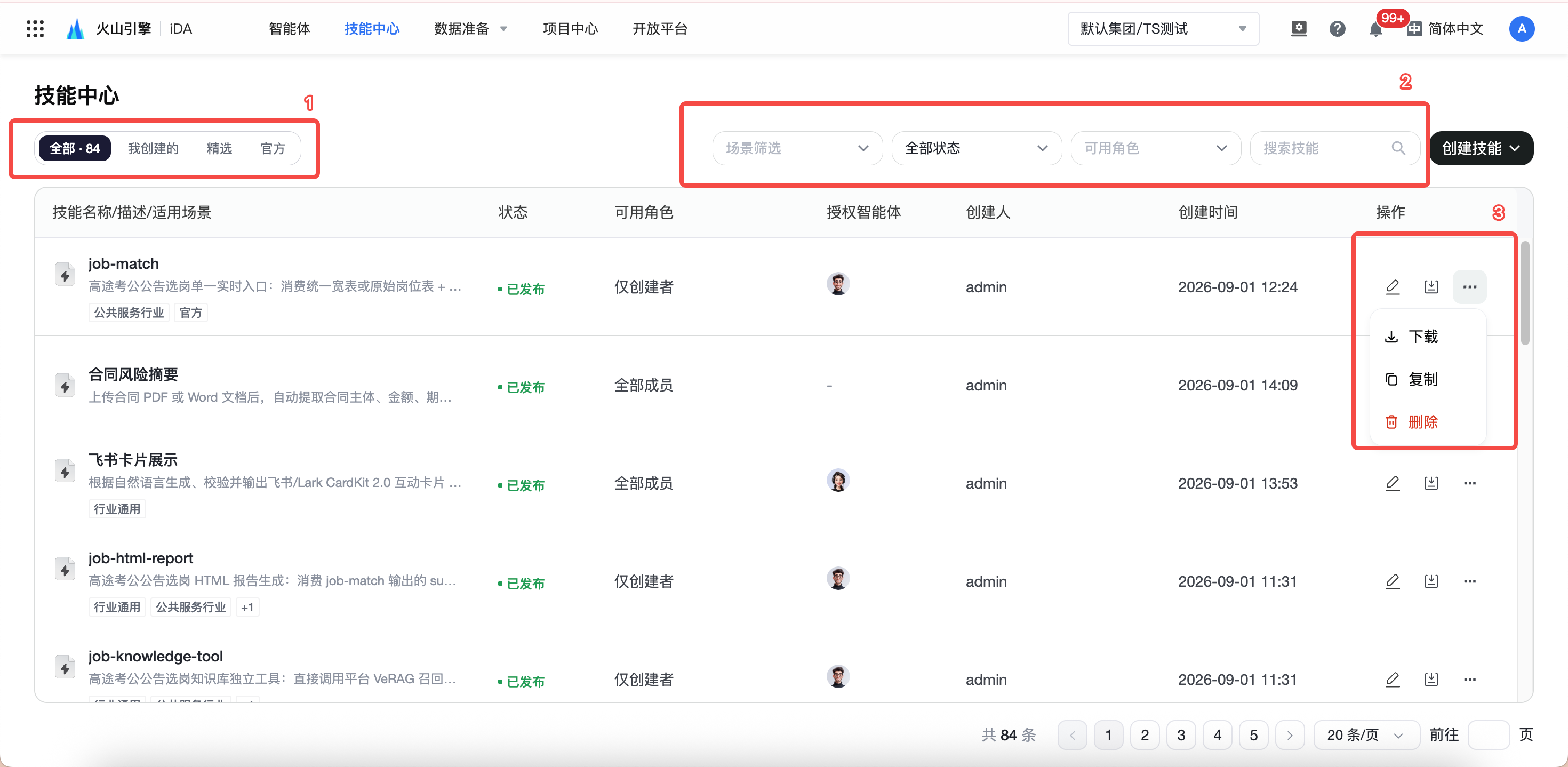Open the apps grid launcher icon
The height and width of the screenshot is (767, 1568).
click(x=35, y=29)
